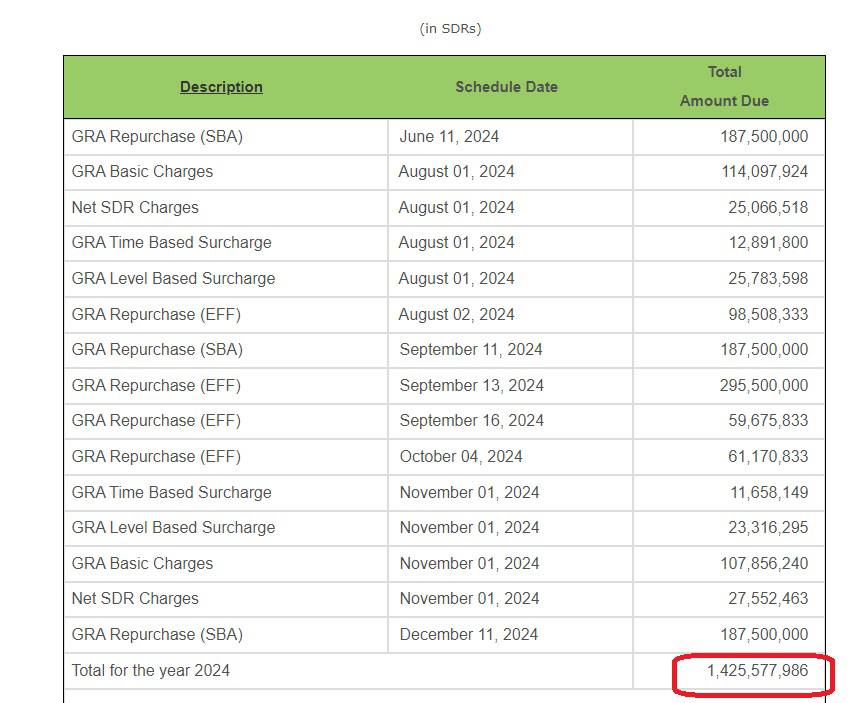Click the amount 11,658,149
The width and height of the screenshot is (861, 703).
point(768,492)
